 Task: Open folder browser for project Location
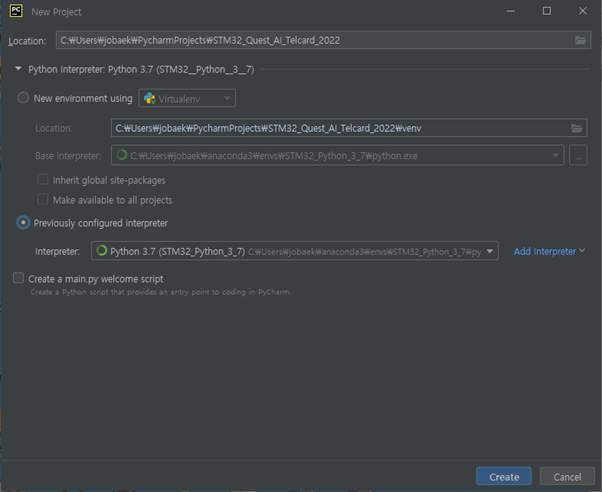580,40
